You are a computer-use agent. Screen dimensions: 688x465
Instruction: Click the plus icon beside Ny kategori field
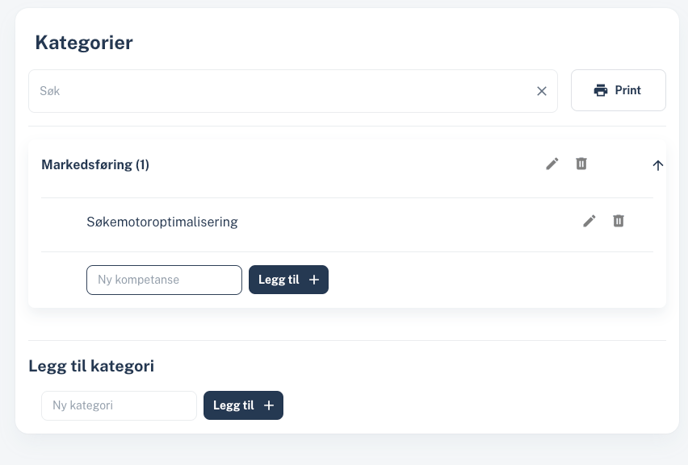(269, 405)
